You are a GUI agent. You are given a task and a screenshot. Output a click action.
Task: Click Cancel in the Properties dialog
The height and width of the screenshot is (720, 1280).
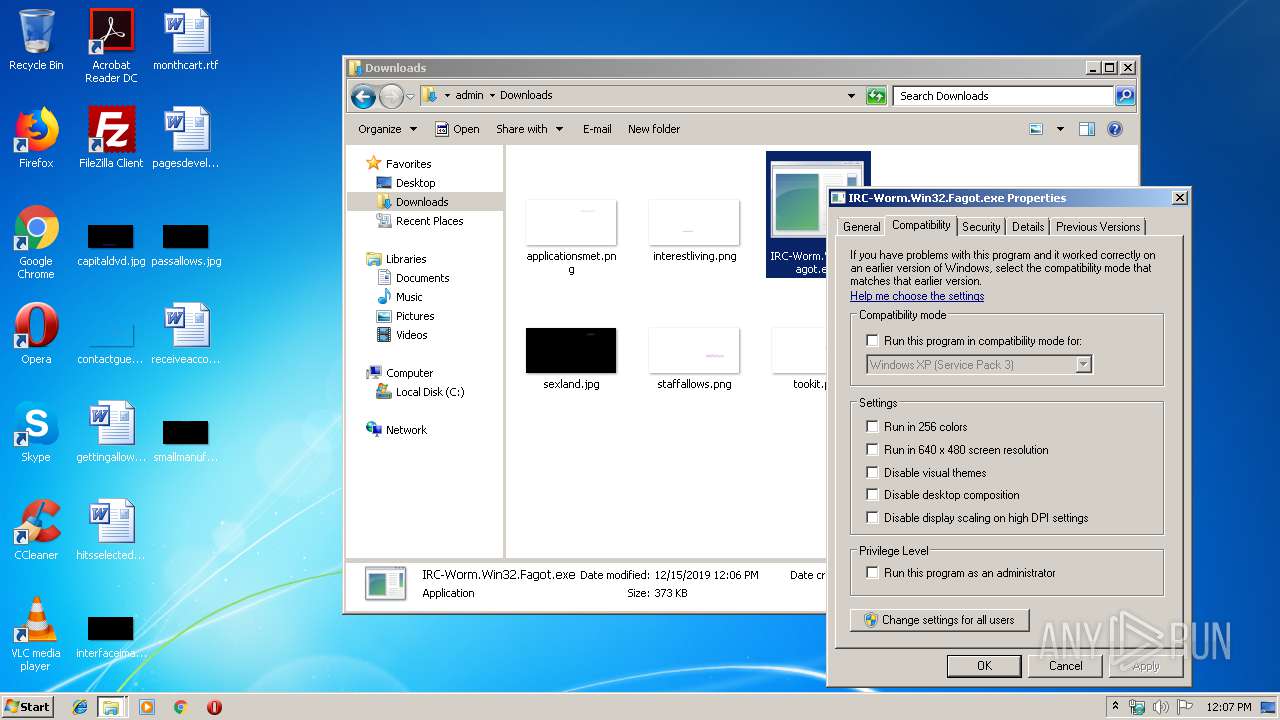coord(1065,666)
